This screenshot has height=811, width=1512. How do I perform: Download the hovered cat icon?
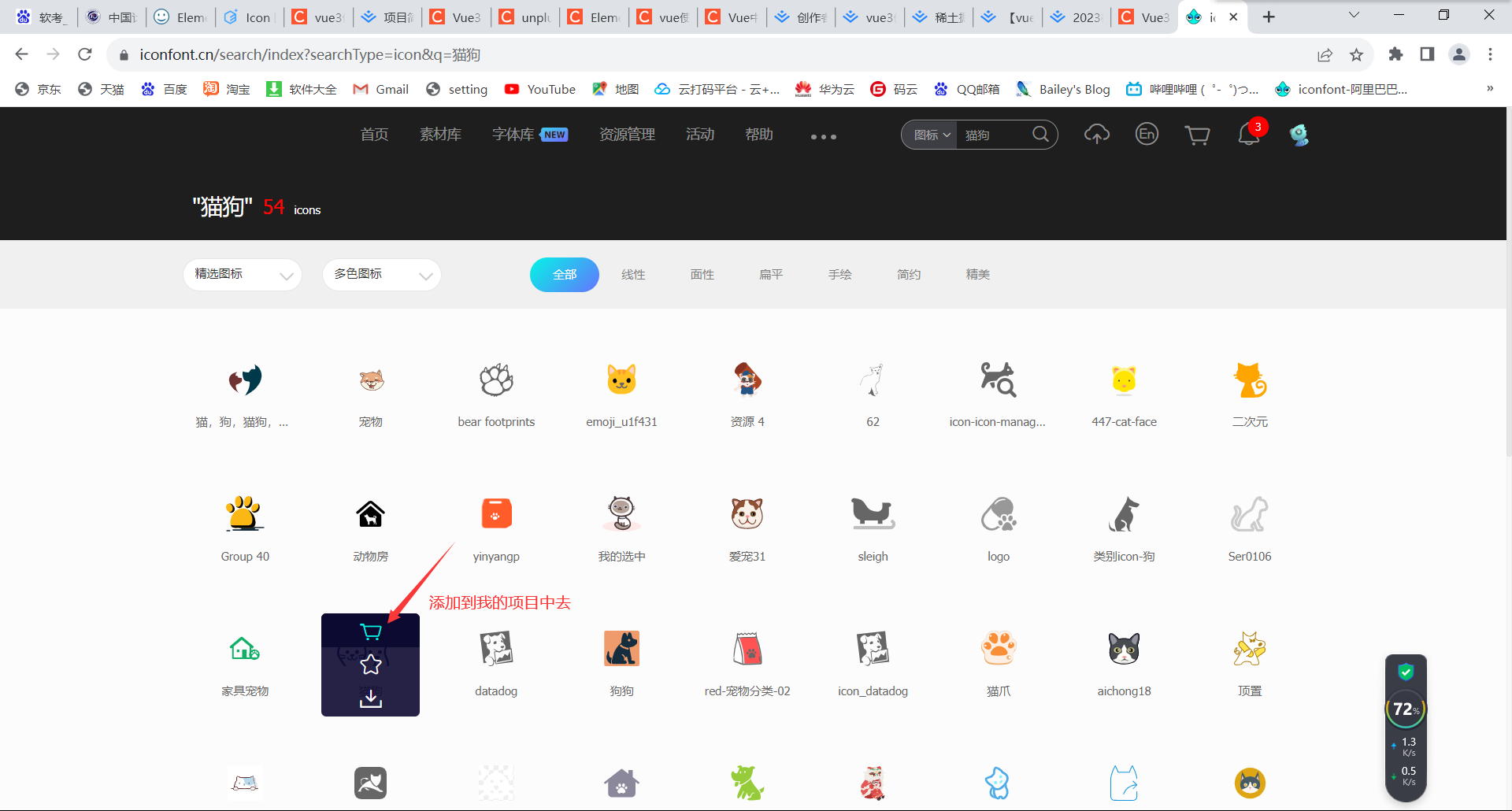click(370, 698)
